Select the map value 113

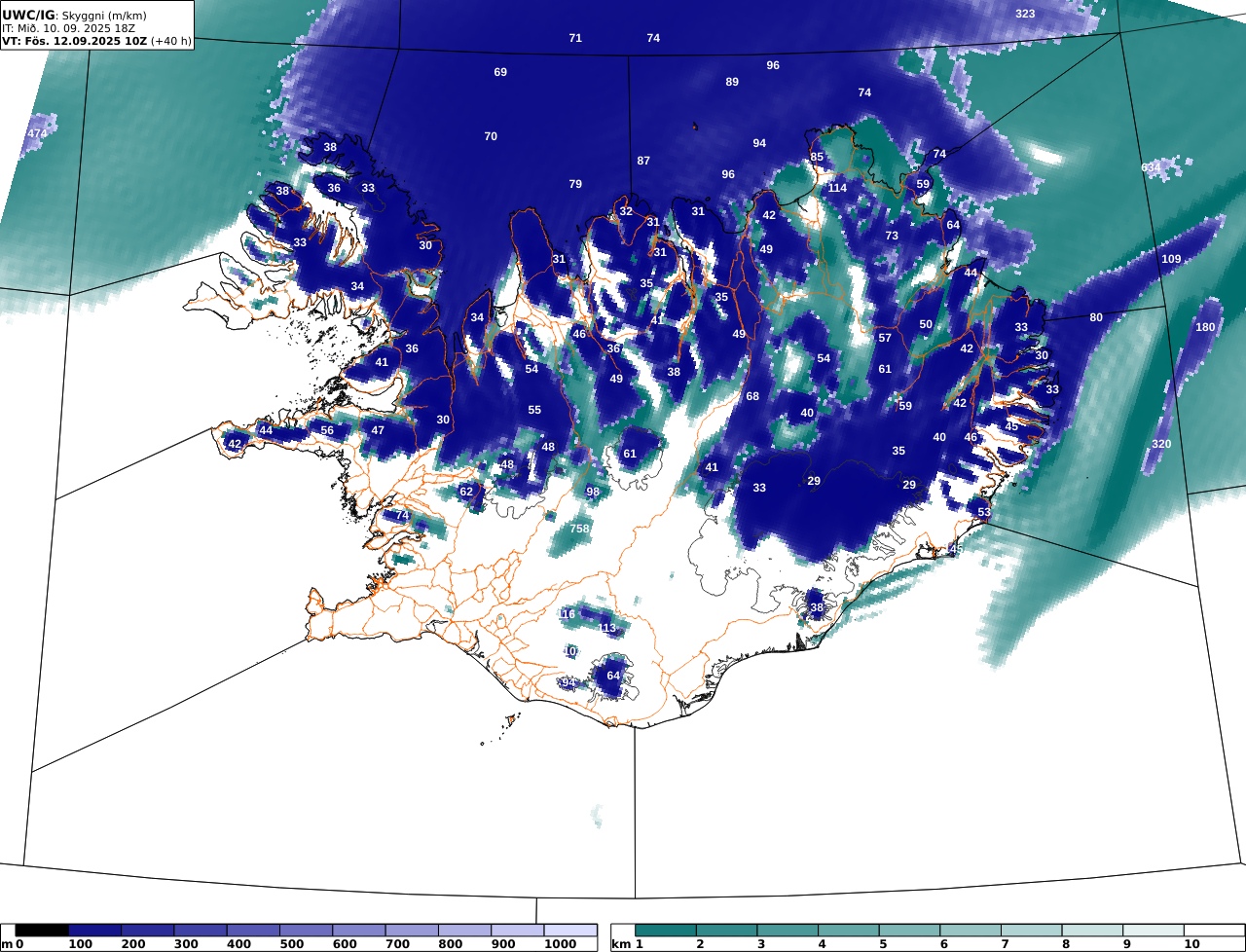click(608, 629)
